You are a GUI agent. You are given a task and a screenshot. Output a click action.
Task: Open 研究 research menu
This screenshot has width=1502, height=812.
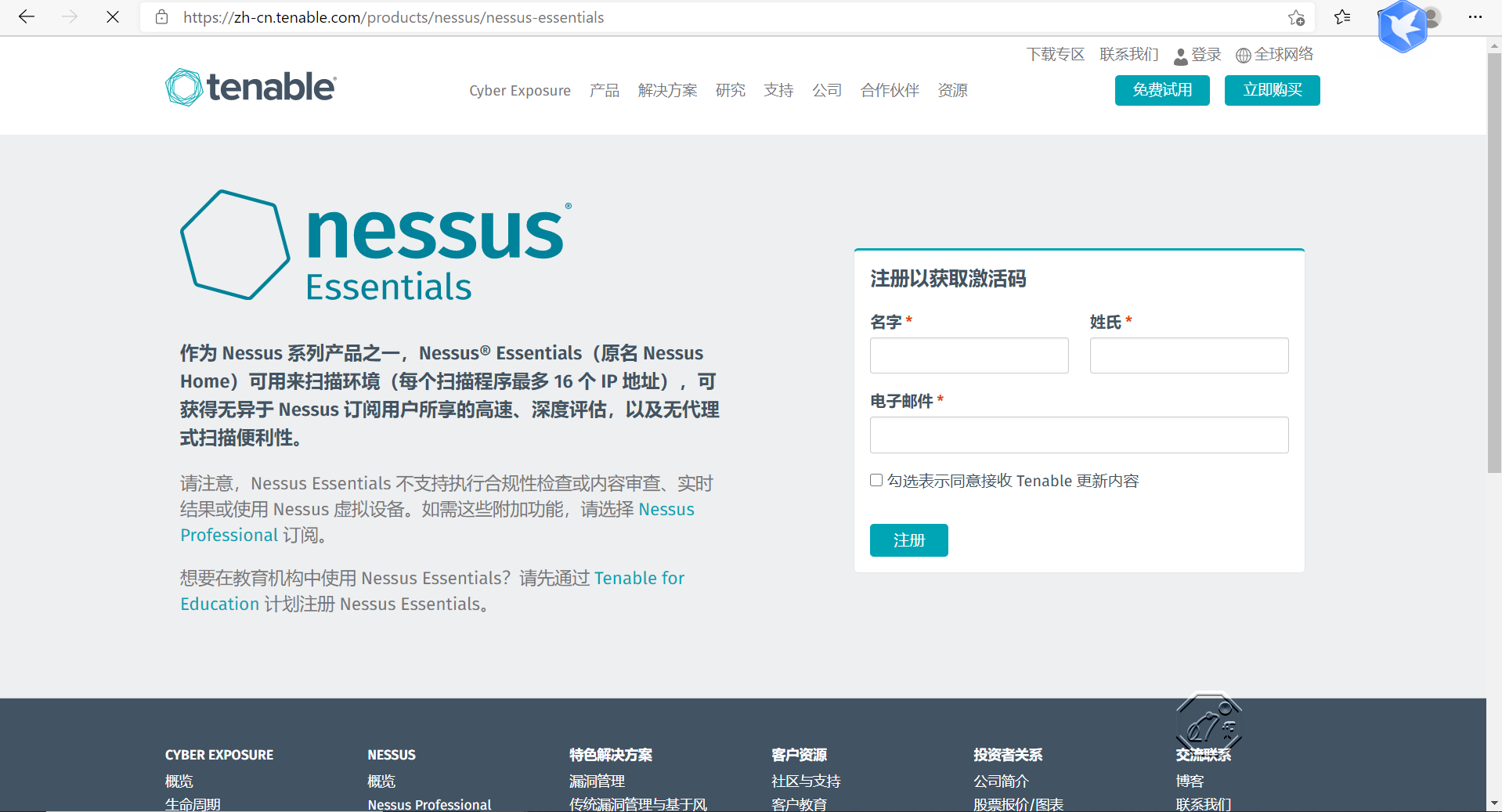[x=731, y=91]
